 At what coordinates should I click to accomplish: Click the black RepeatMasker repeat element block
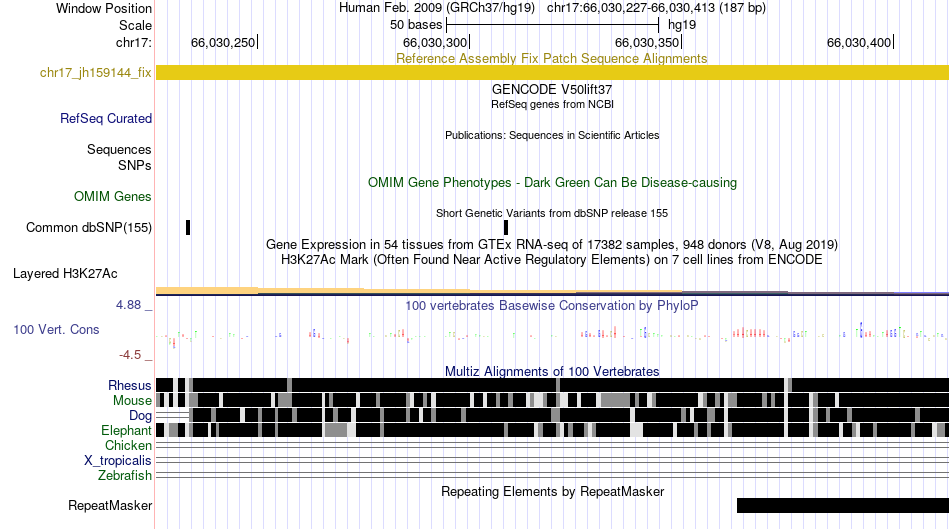[x=843, y=505]
